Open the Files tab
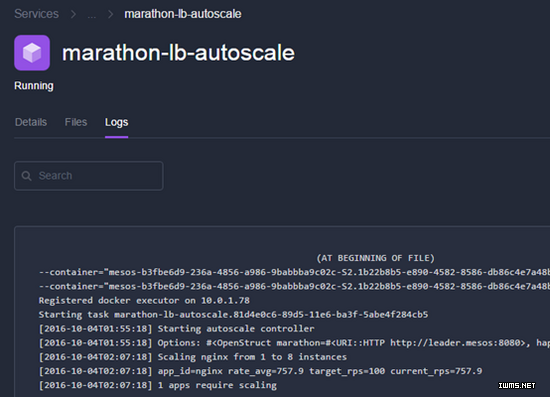The image size is (550, 397). pyautogui.click(x=76, y=122)
